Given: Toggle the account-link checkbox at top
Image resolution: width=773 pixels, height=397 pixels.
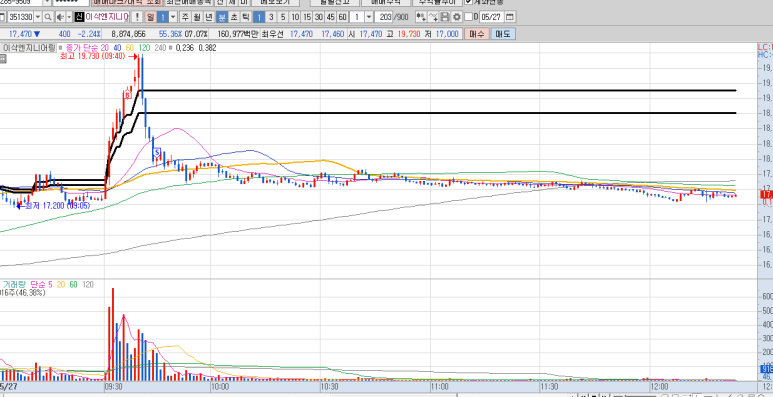Looking at the screenshot, I should click(468, 1).
